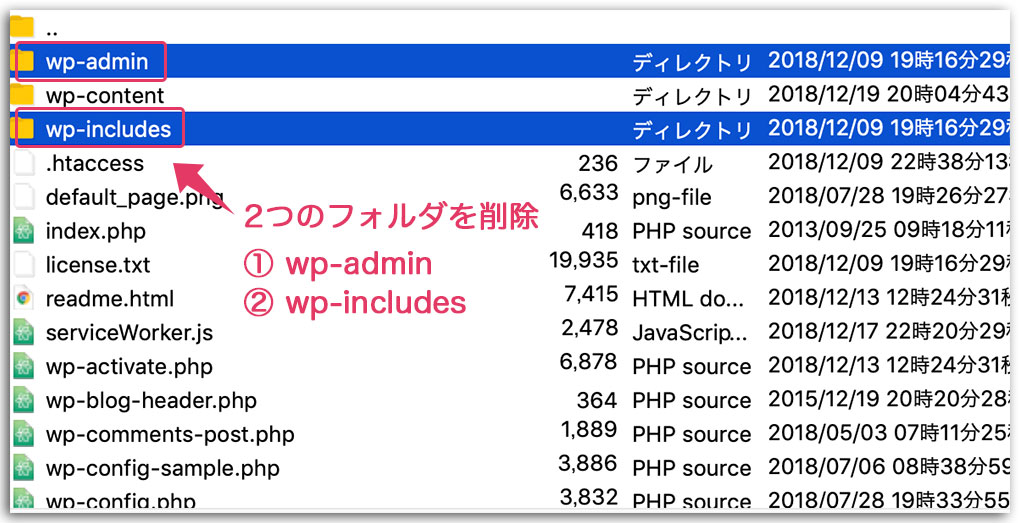The image size is (1020, 523).
Task: Select the license.txt file name
Action: point(98,265)
